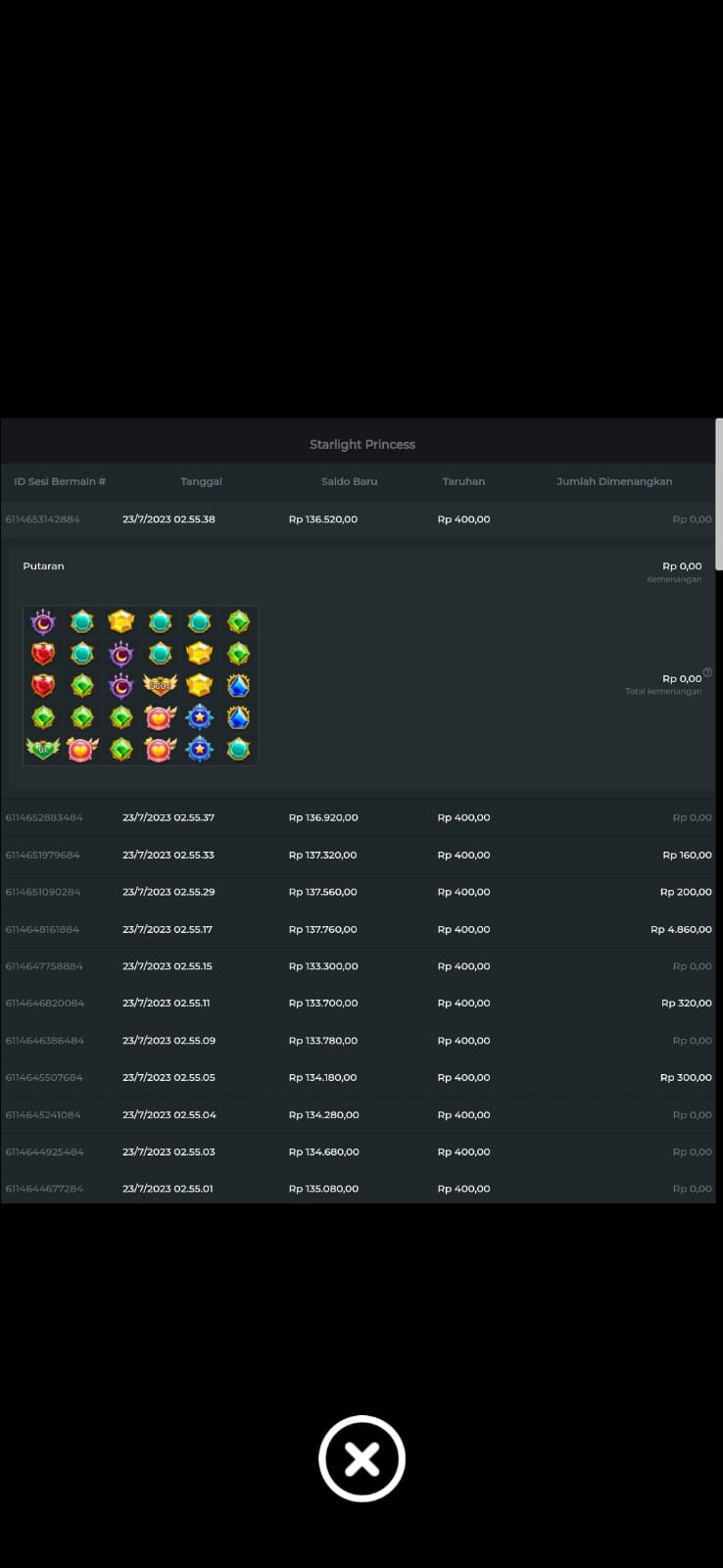723x1568 pixels.
Task: Click the yellow hexagon gem in the third grid row
Action: [x=199, y=685]
